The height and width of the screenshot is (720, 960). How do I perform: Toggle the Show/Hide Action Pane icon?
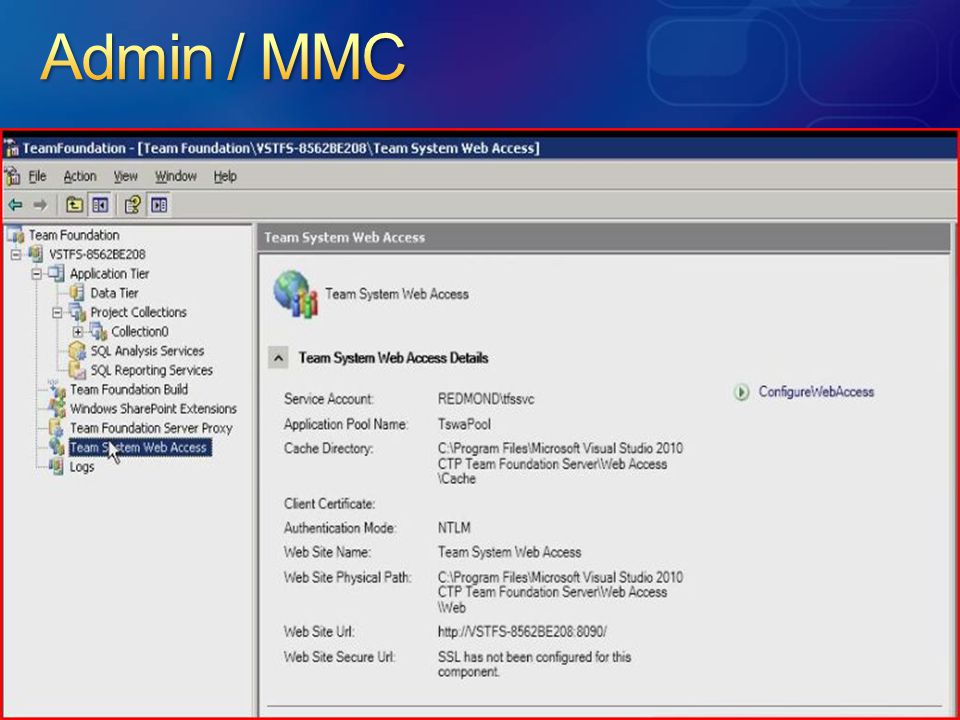tap(159, 204)
